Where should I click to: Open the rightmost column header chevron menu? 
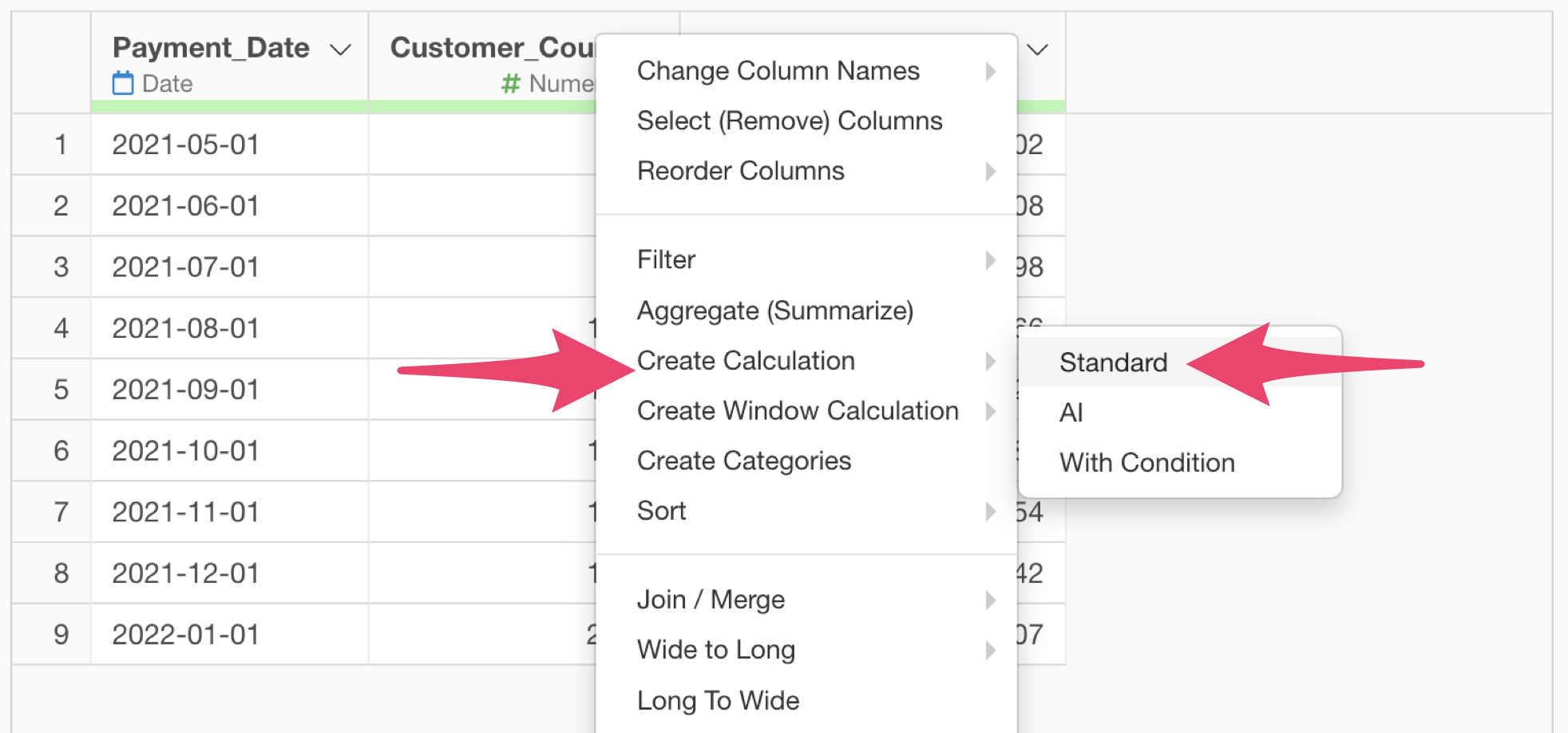tap(1037, 50)
